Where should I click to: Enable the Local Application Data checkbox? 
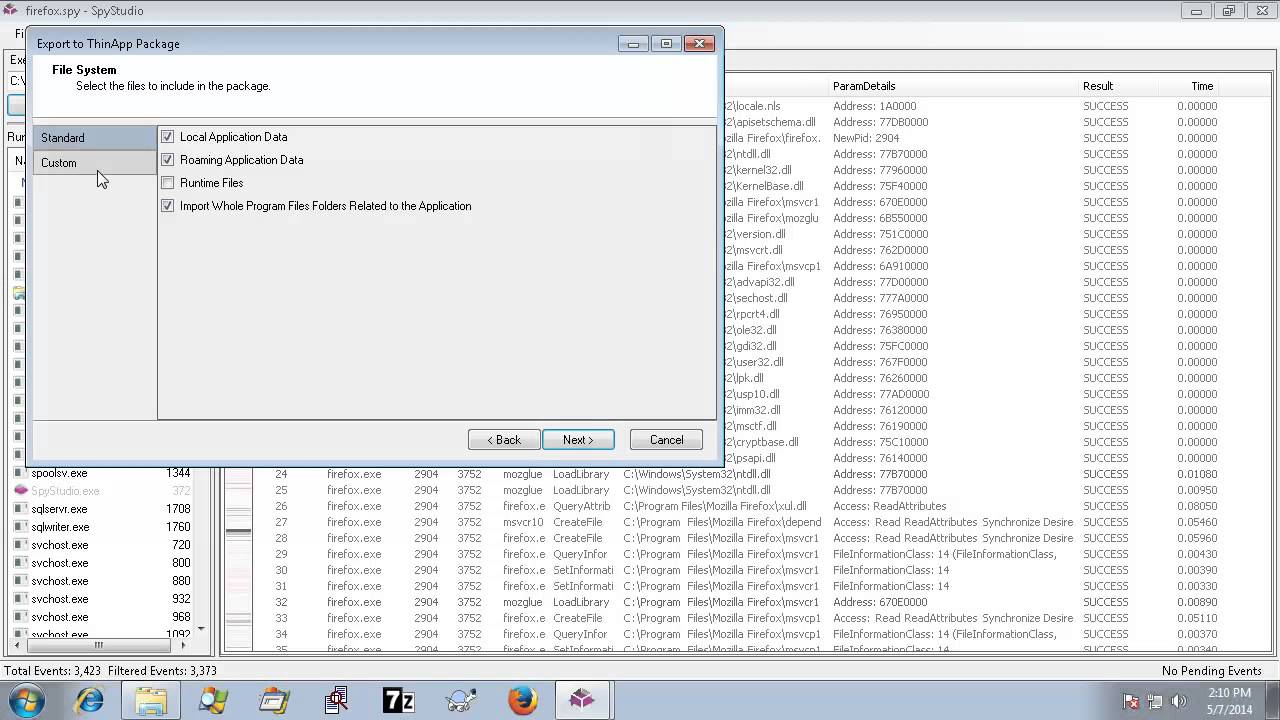coord(167,137)
